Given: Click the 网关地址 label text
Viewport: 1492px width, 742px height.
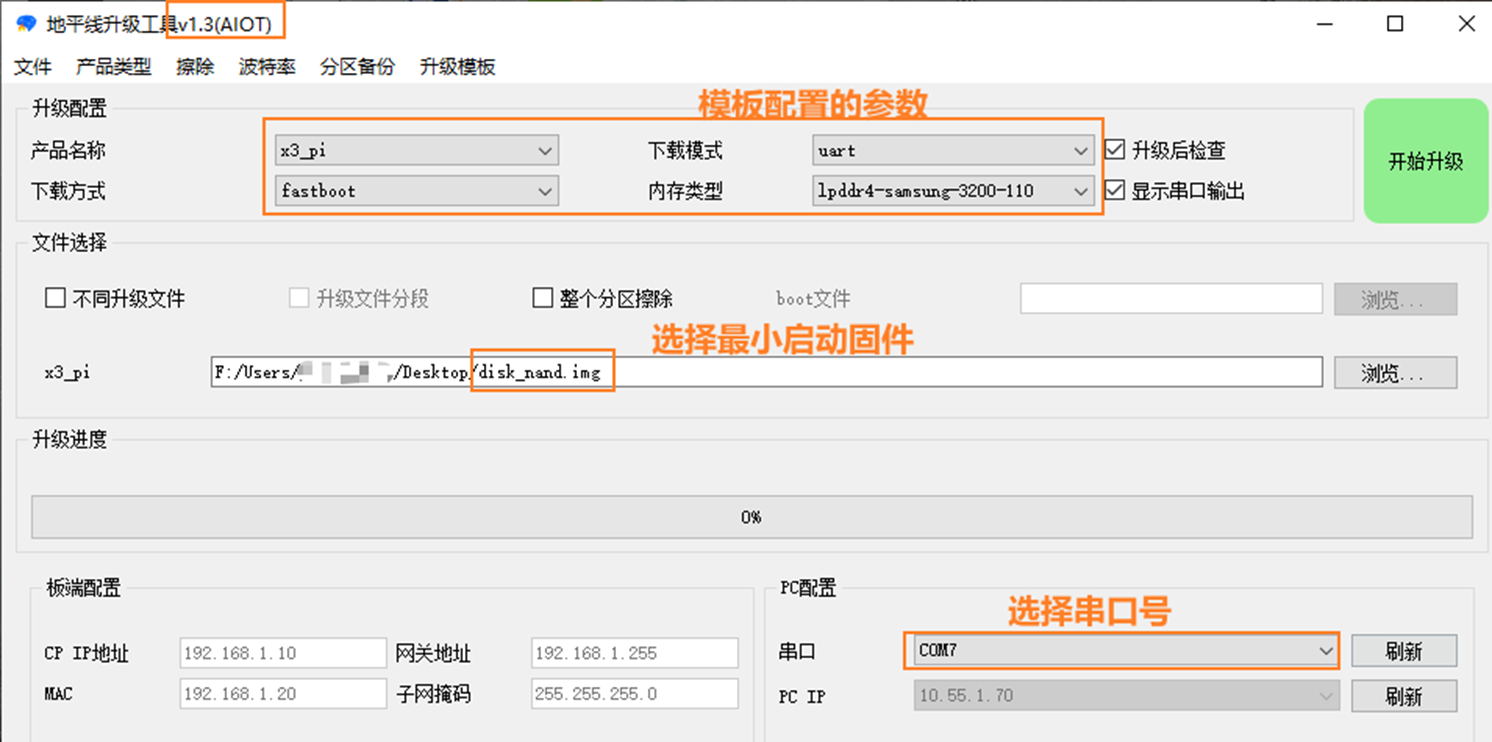Looking at the screenshot, I should tap(433, 654).
